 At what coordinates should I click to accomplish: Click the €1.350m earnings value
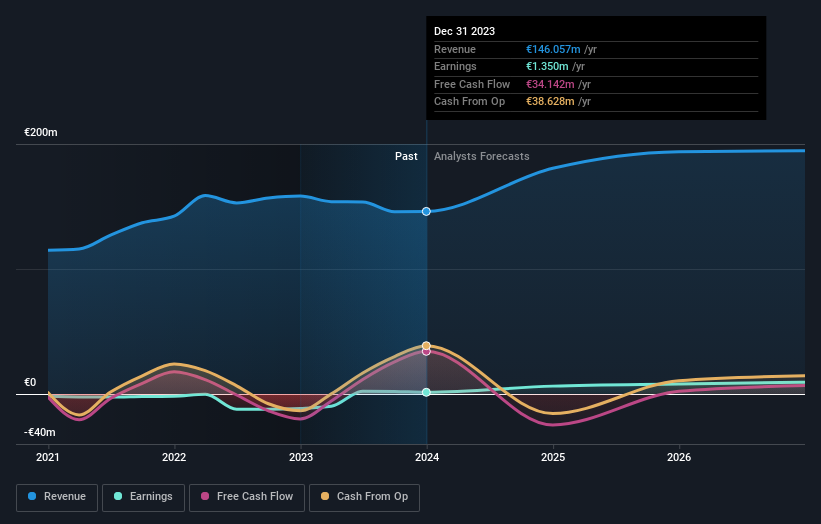(547, 66)
